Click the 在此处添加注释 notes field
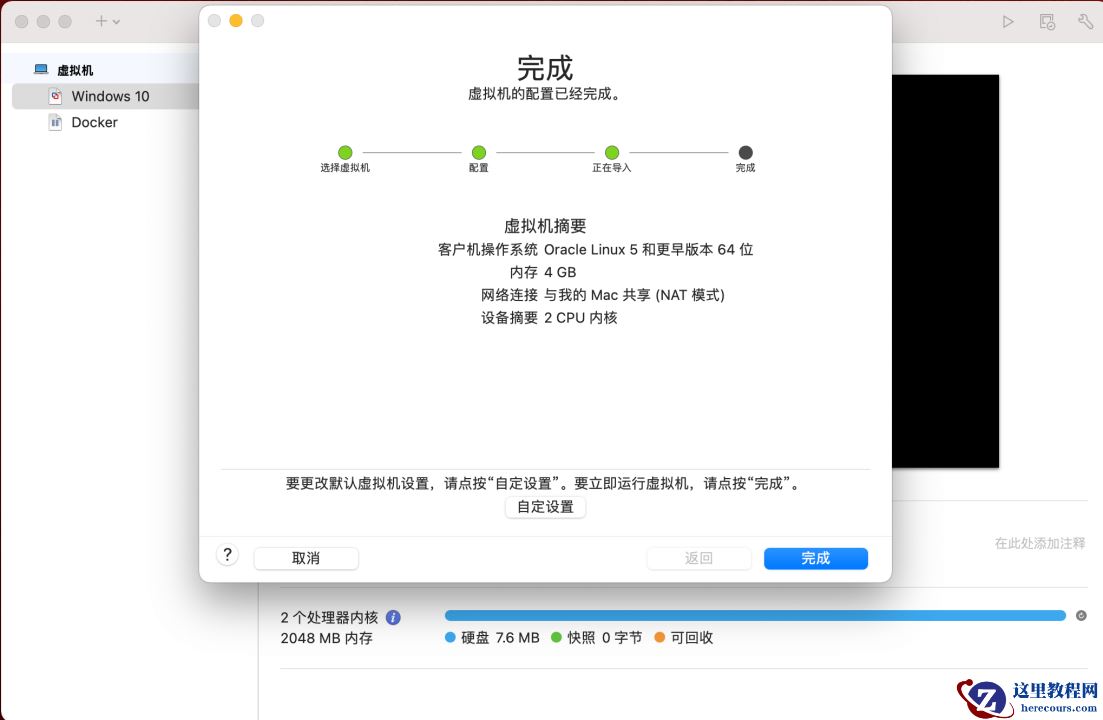This screenshot has width=1103, height=720. click(x=1039, y=543)
